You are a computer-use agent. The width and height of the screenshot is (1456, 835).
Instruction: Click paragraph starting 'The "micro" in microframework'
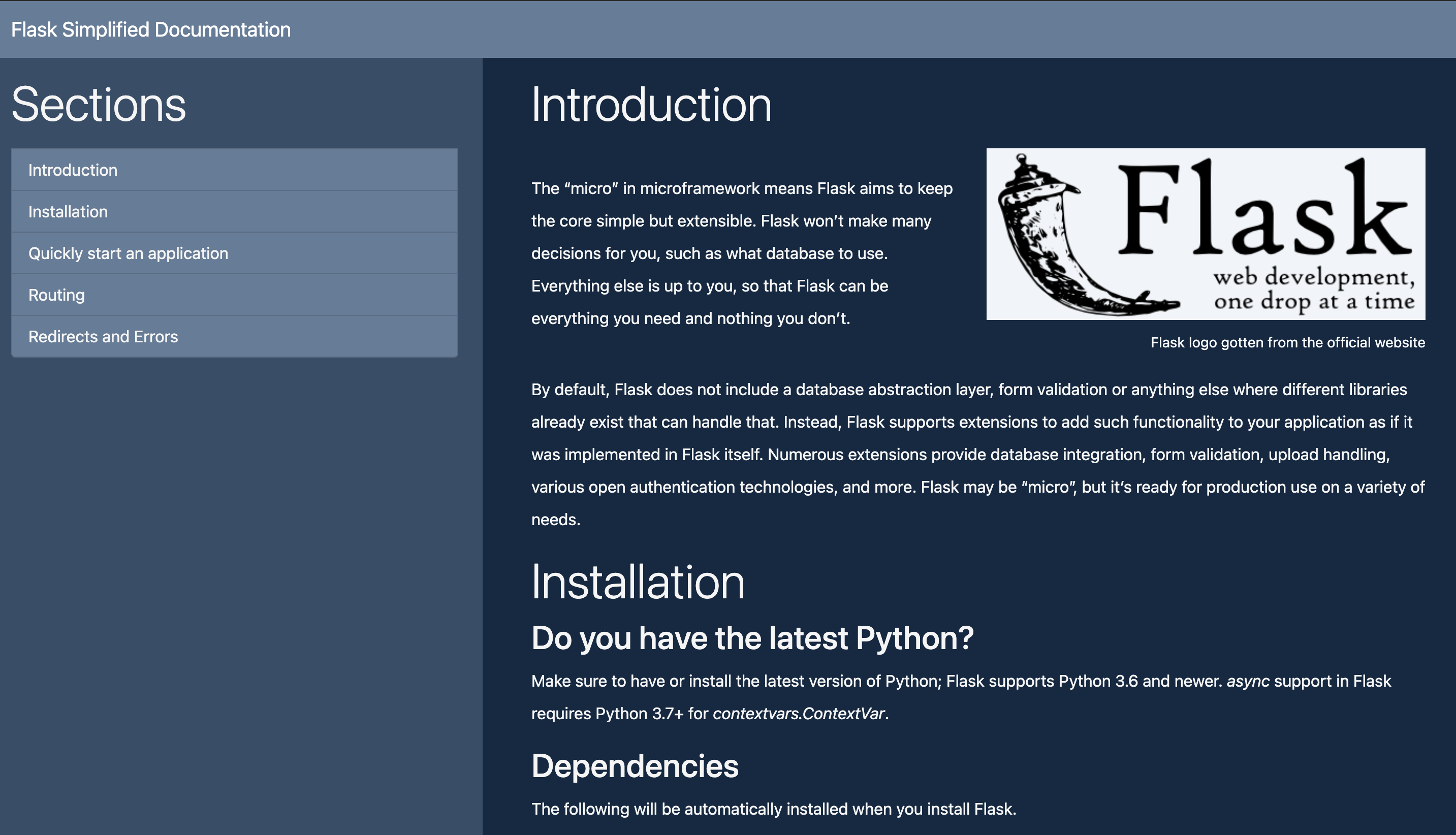click(x=742, y=253)
